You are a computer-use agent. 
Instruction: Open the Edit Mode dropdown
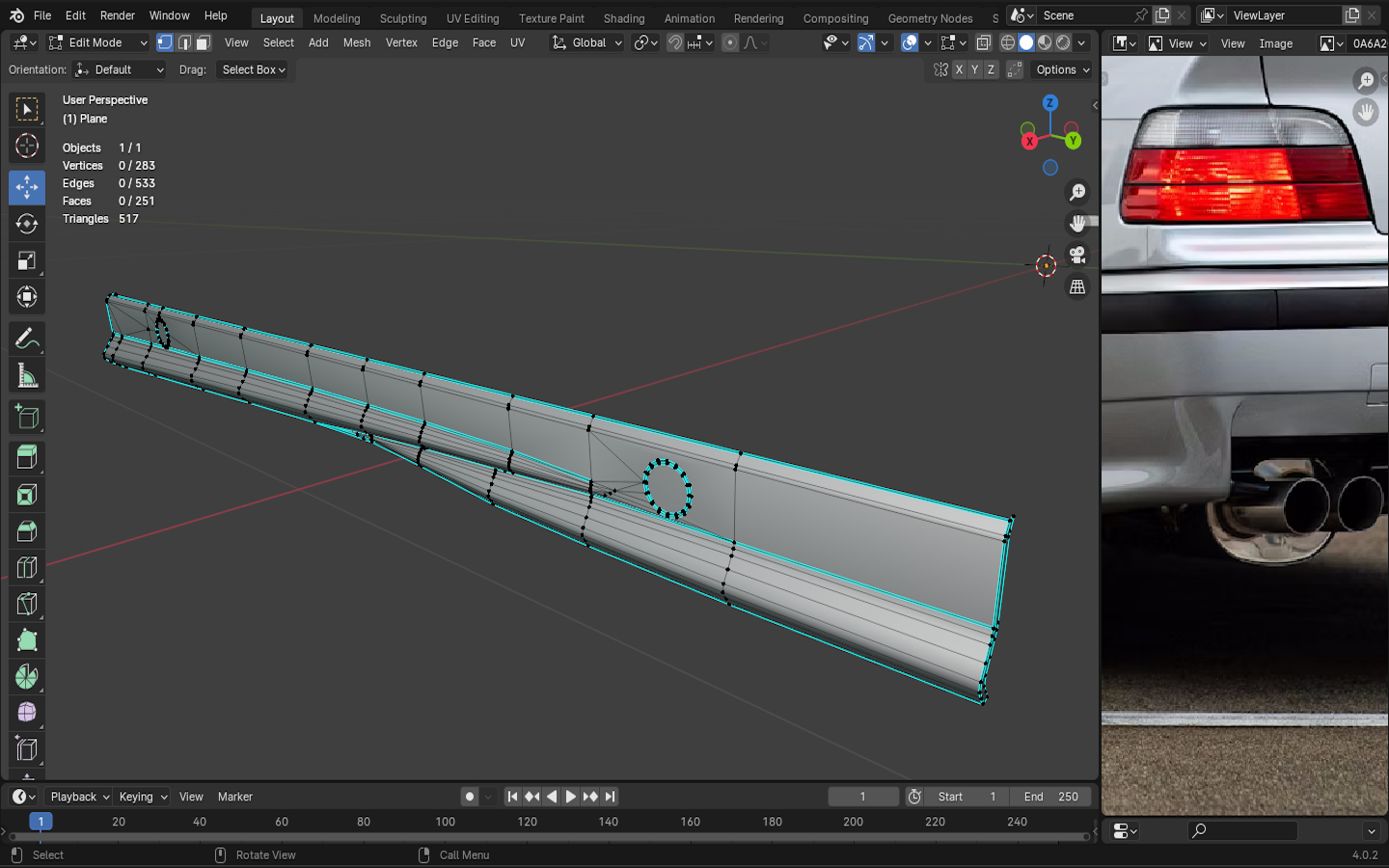[97, 42]
